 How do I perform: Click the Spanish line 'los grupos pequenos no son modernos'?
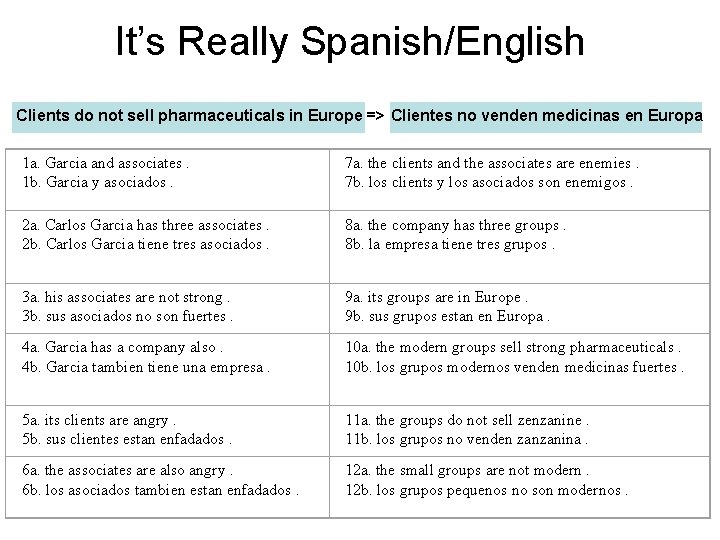coord(487,490)
